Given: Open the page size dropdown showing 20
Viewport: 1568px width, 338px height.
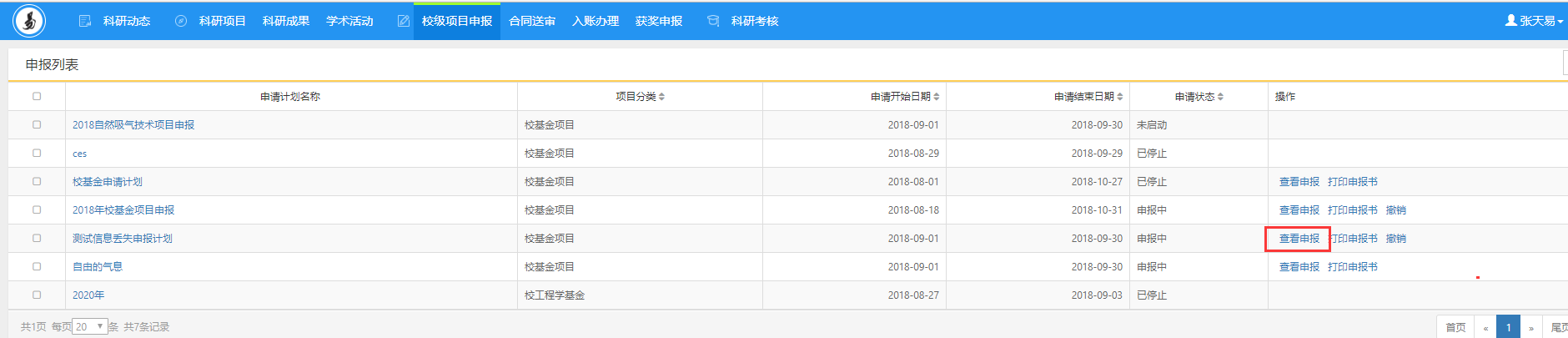Looking at the screenshot, I should point(90,326).
